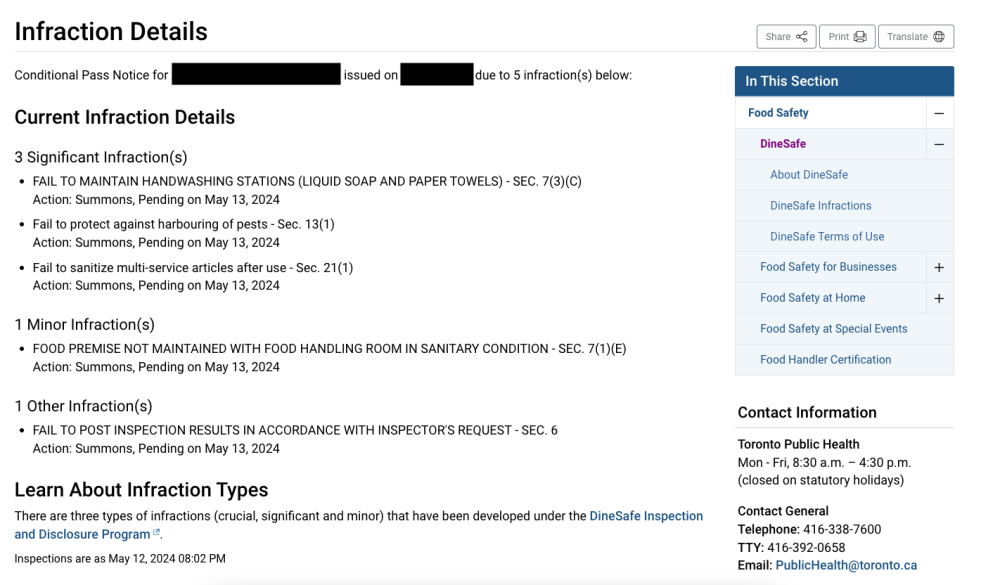The image size is (1000, 585).
Task: Collapse the Food Safety section
Action: (939, 114)
